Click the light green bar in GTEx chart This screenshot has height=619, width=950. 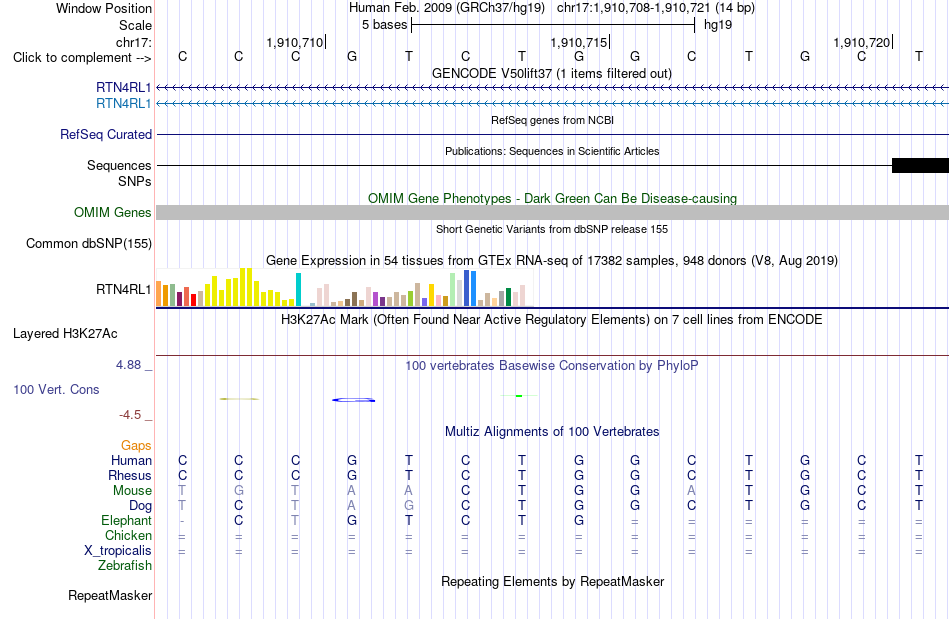453,290
